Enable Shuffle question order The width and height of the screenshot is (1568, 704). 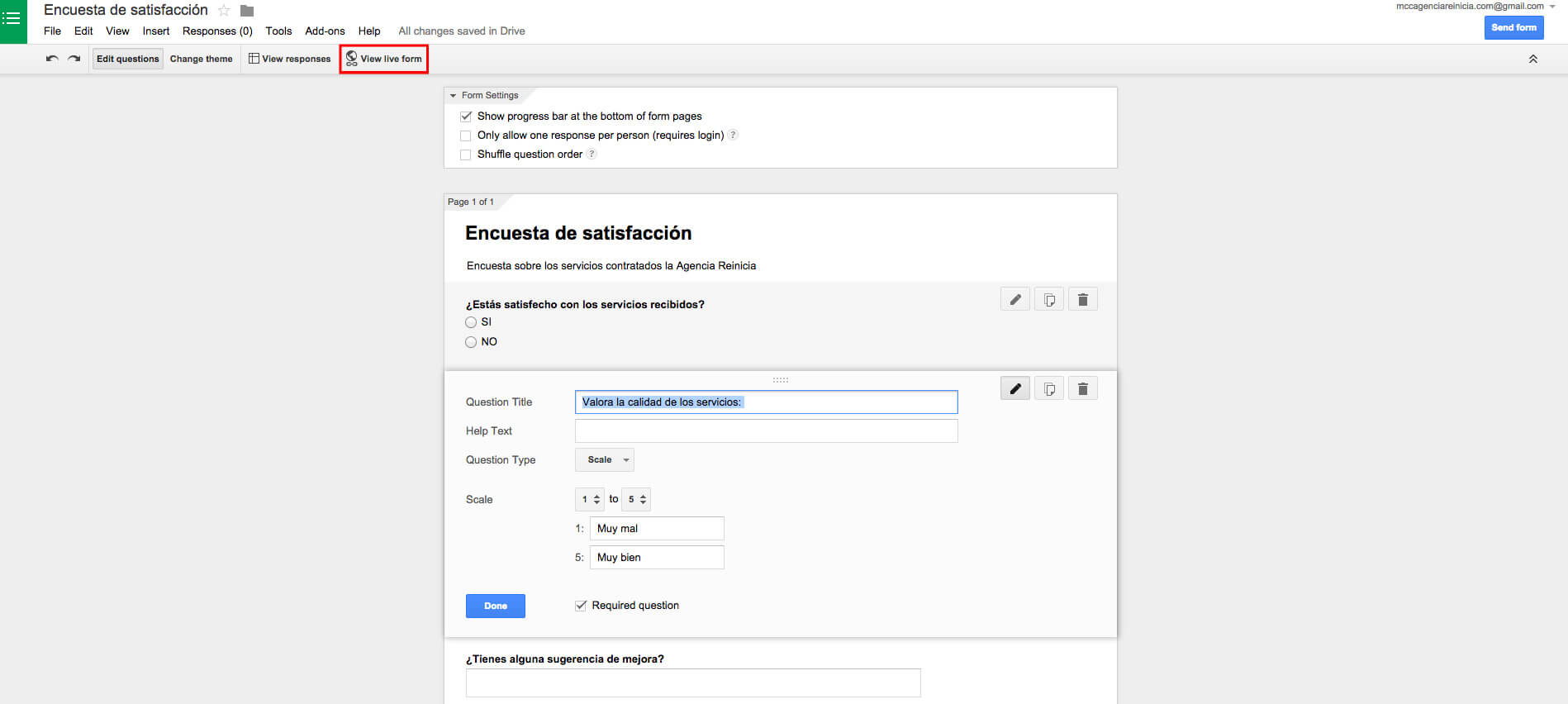coord(466,155)
